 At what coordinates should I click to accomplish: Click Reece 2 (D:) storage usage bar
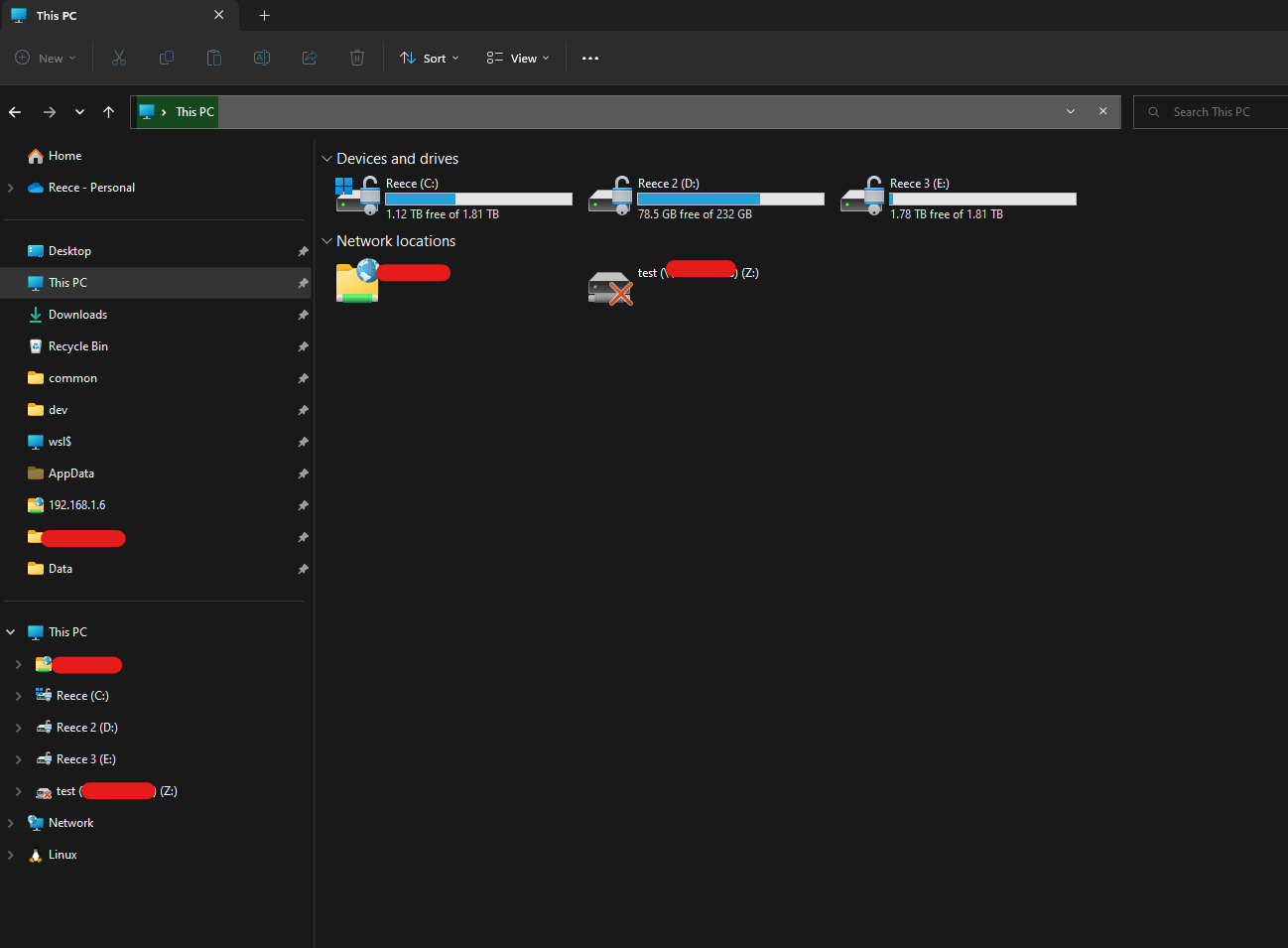pyautogui.click(x=730, y=200)
